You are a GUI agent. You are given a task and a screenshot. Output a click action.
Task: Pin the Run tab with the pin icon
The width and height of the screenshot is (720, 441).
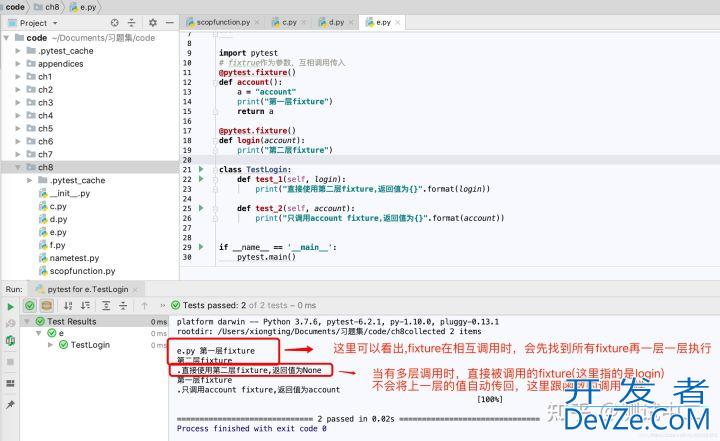[10, 405]
